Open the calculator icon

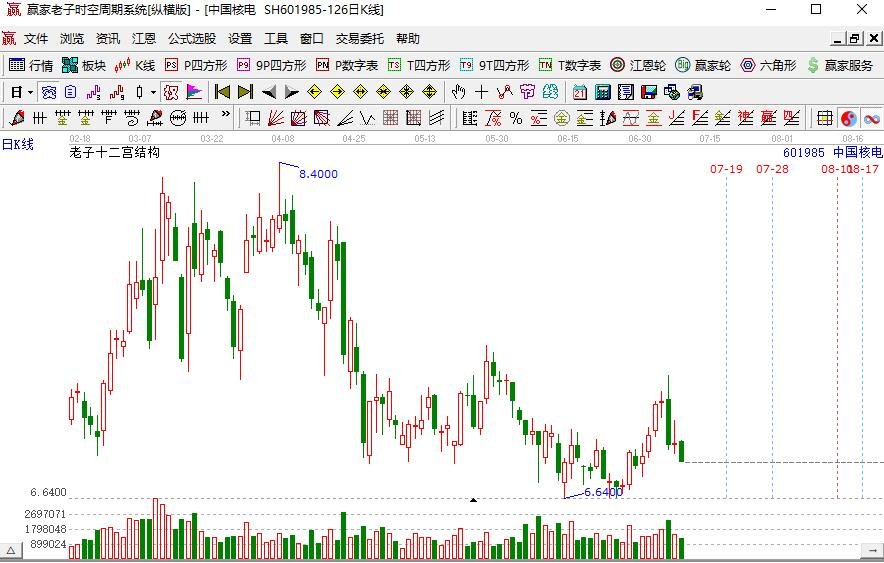603,92
